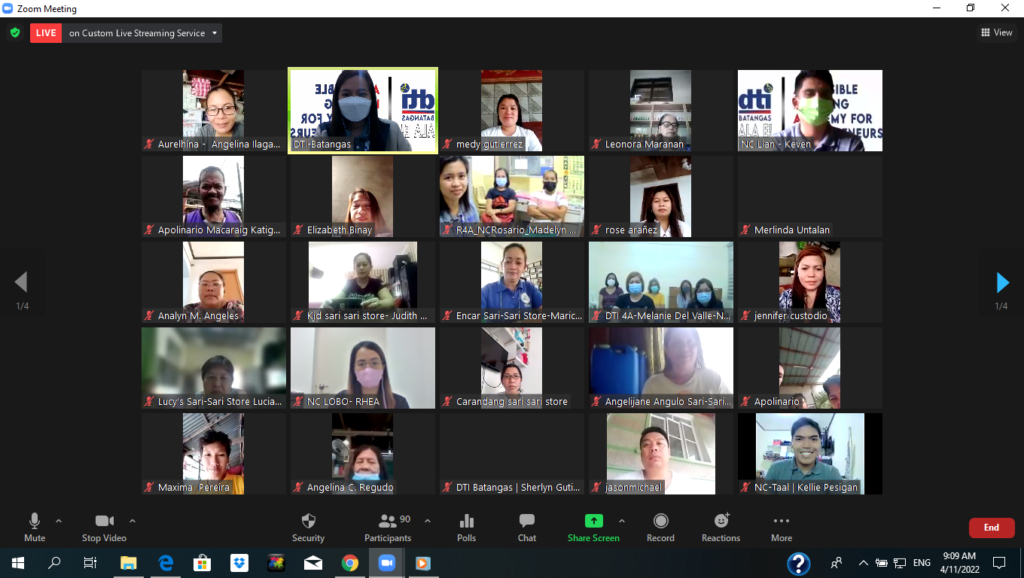Open the View layout menu

[997, 33]
